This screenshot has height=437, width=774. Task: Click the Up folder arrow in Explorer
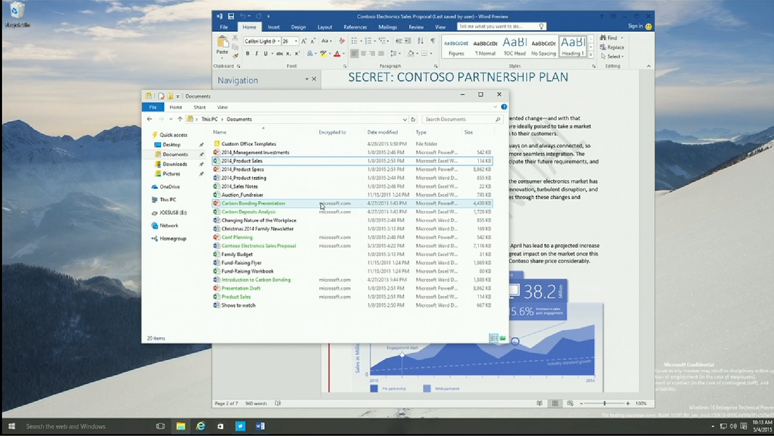(x=180, y=119)
